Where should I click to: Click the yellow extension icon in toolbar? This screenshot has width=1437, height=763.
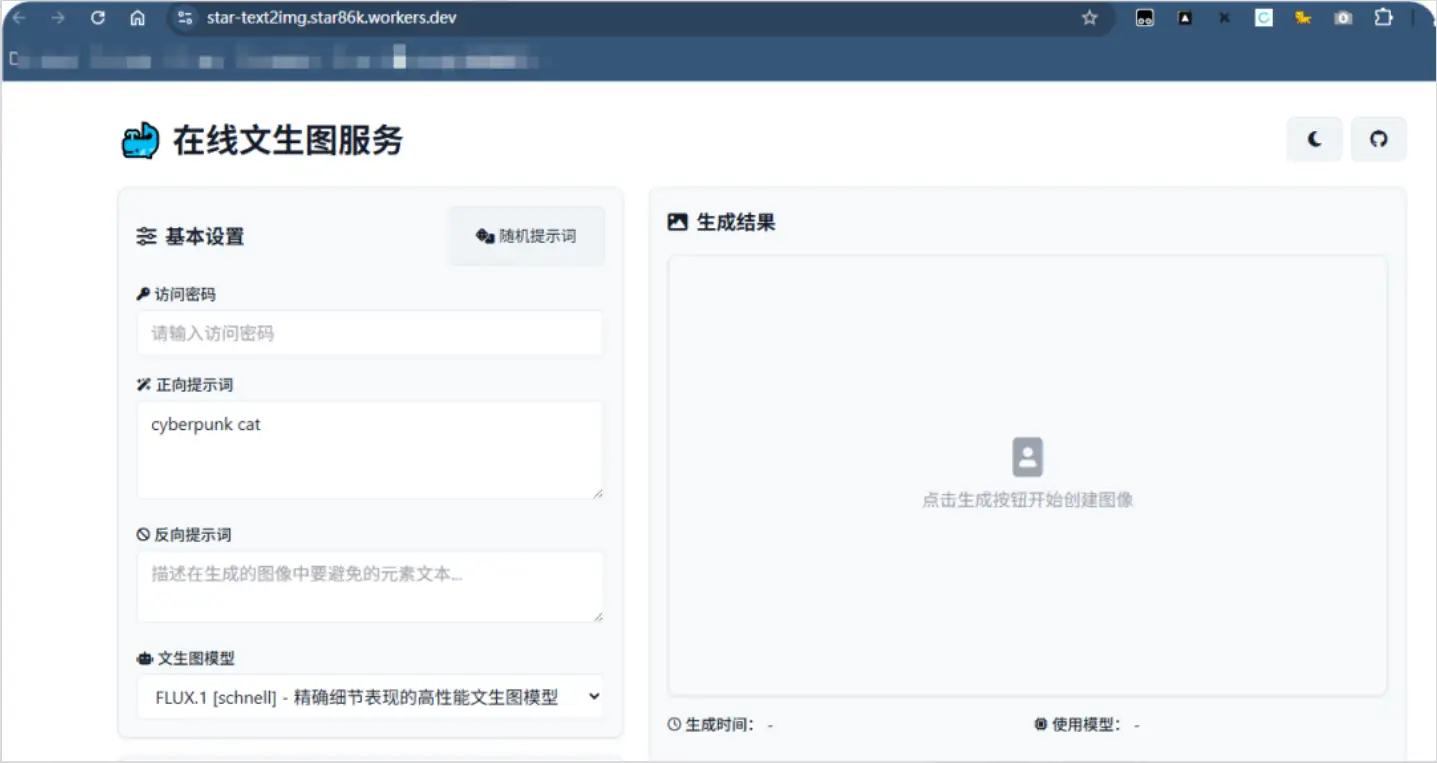(1303, 18)
